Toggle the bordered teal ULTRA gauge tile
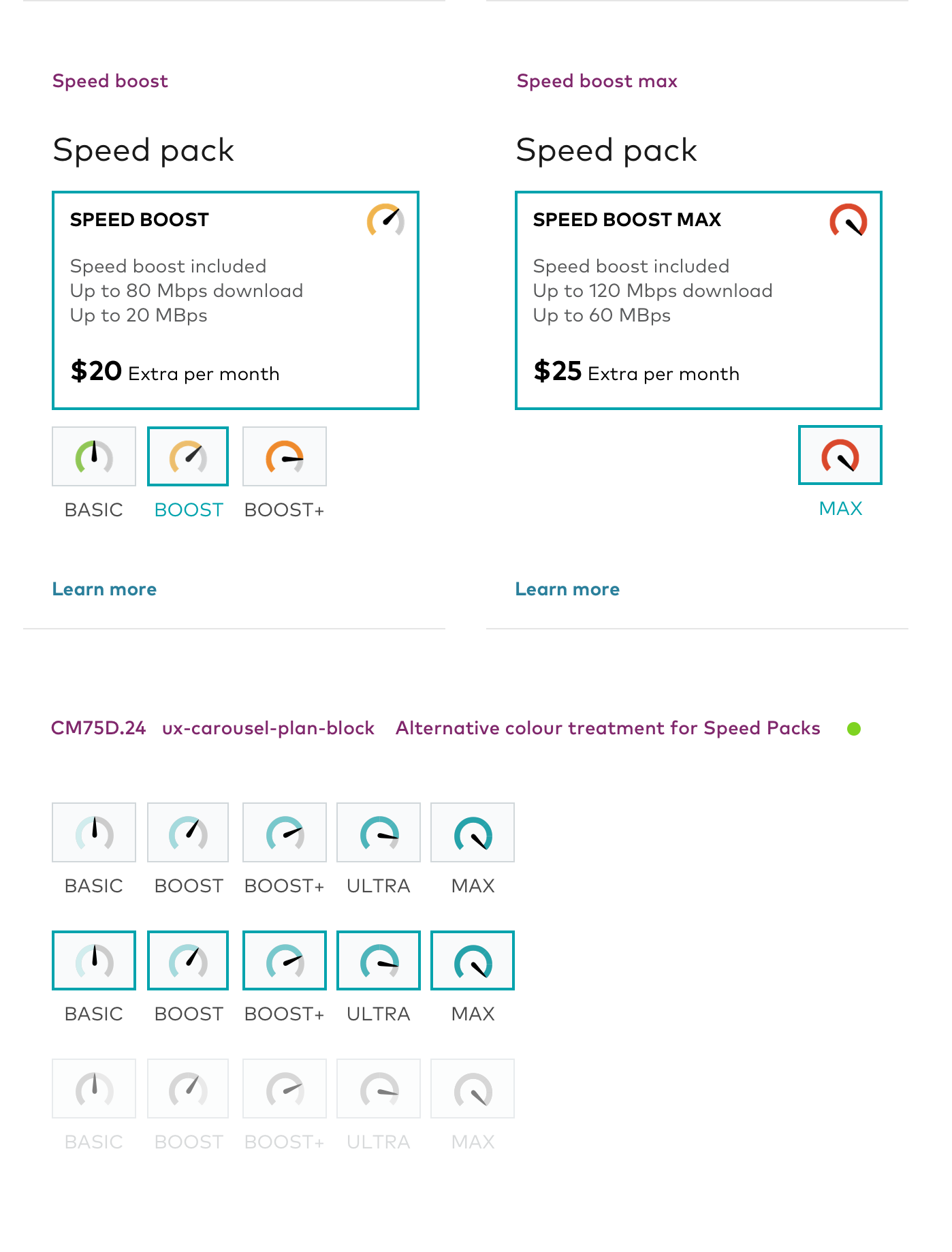 [379, 960]
